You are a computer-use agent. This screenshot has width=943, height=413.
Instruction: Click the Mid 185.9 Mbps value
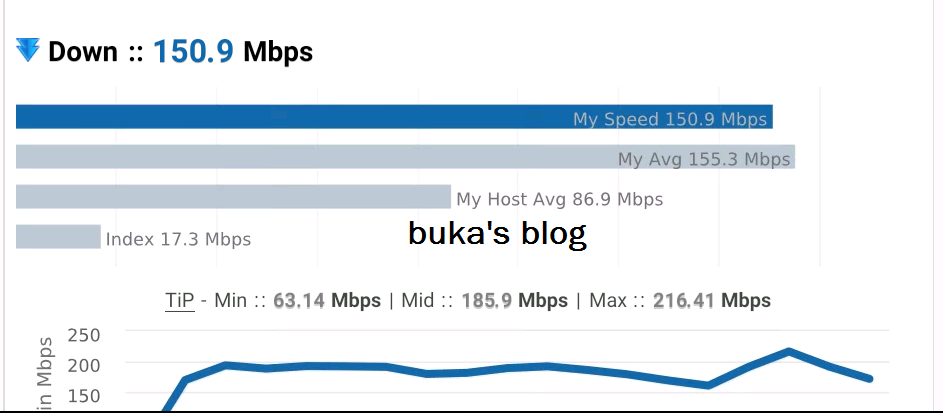(514, 300)
